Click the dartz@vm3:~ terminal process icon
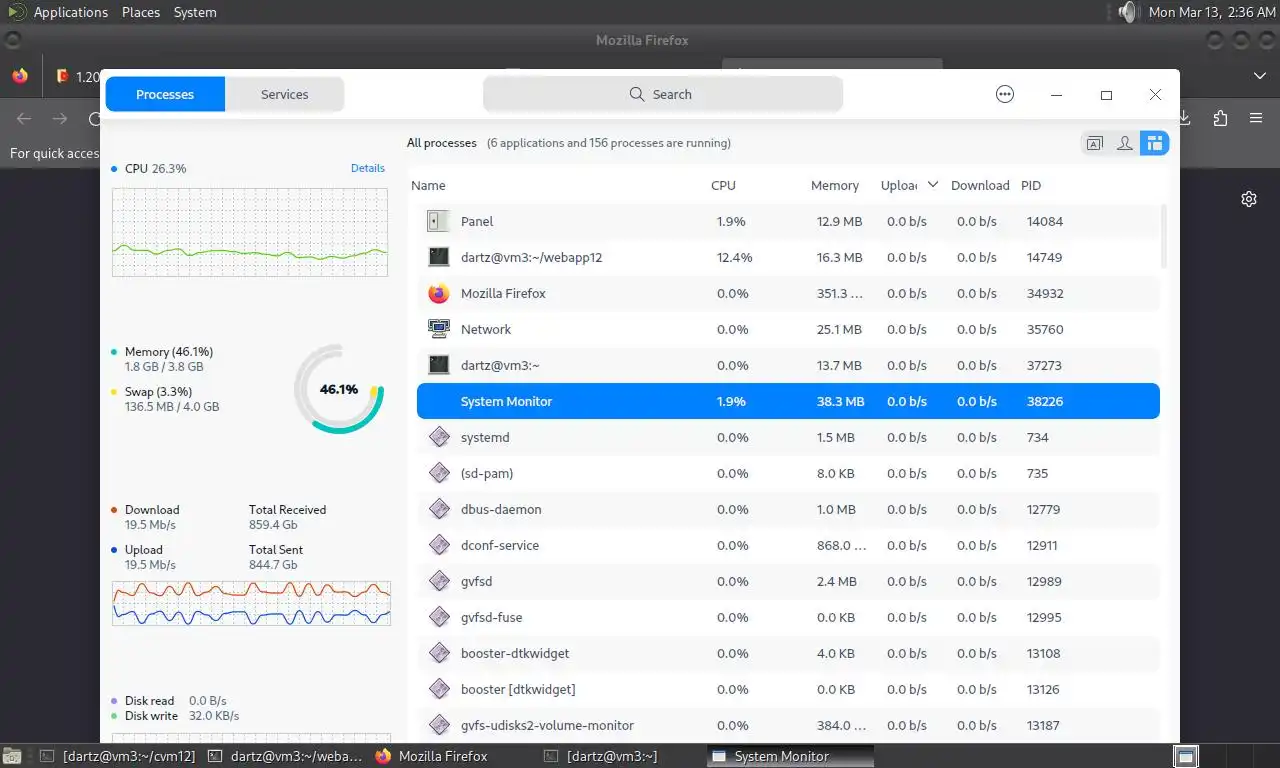The width and height of the screenshot is (1280, 768). coord(438,365)
